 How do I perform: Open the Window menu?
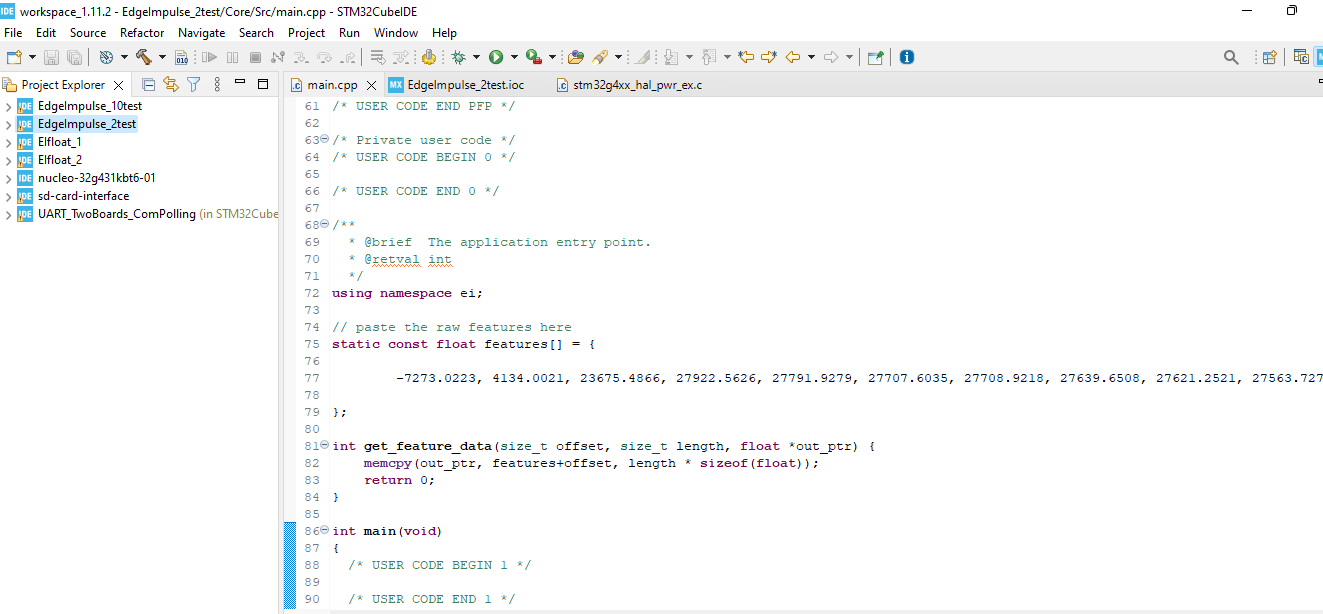396,33
